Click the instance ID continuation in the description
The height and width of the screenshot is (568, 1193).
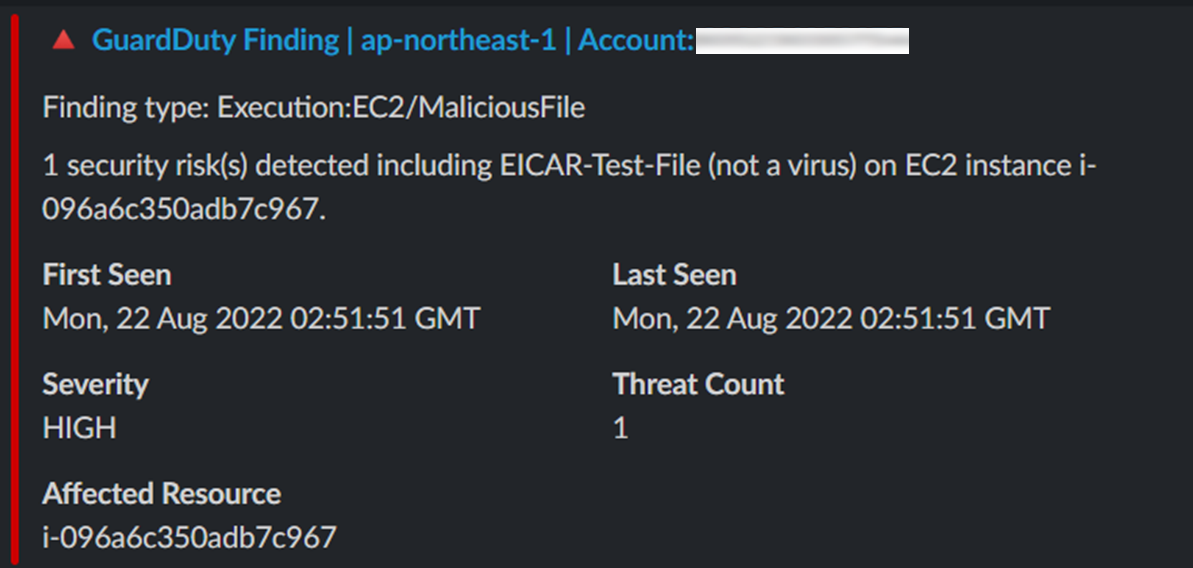click(184, 209)
